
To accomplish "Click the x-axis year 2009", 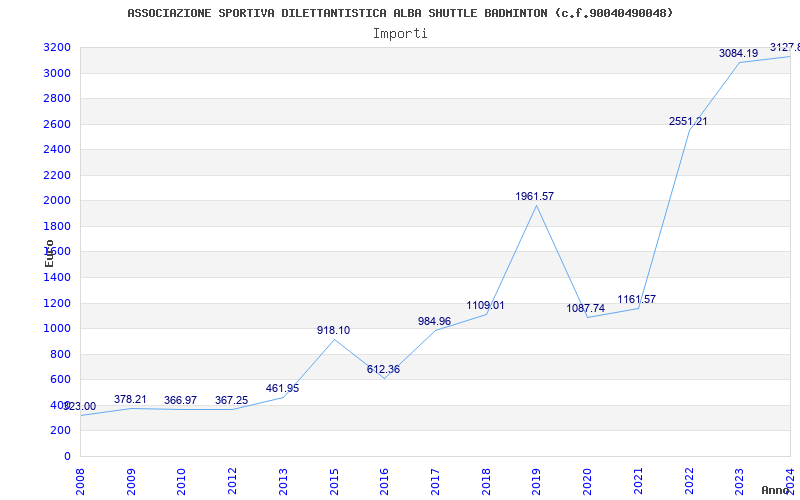I will pos(131,481).
